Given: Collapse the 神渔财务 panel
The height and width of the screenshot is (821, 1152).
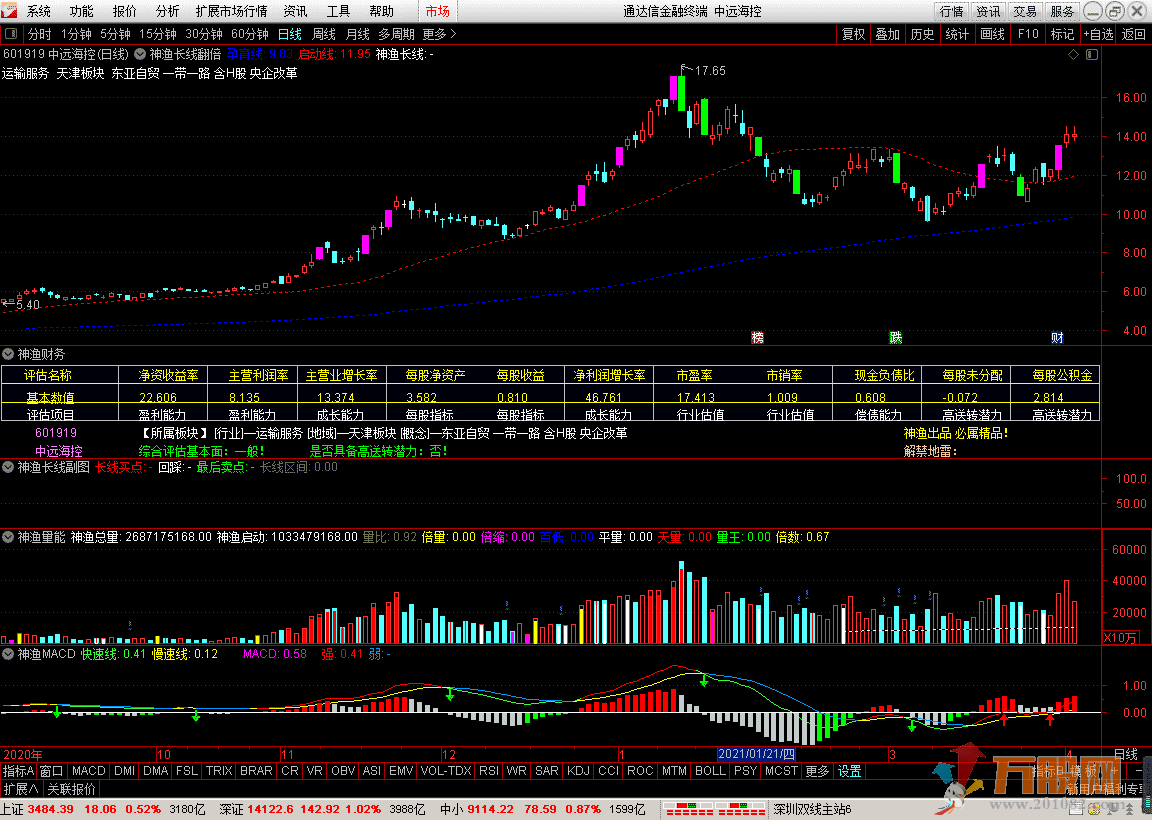Looking at the screenshot, I should coord(8,354).
